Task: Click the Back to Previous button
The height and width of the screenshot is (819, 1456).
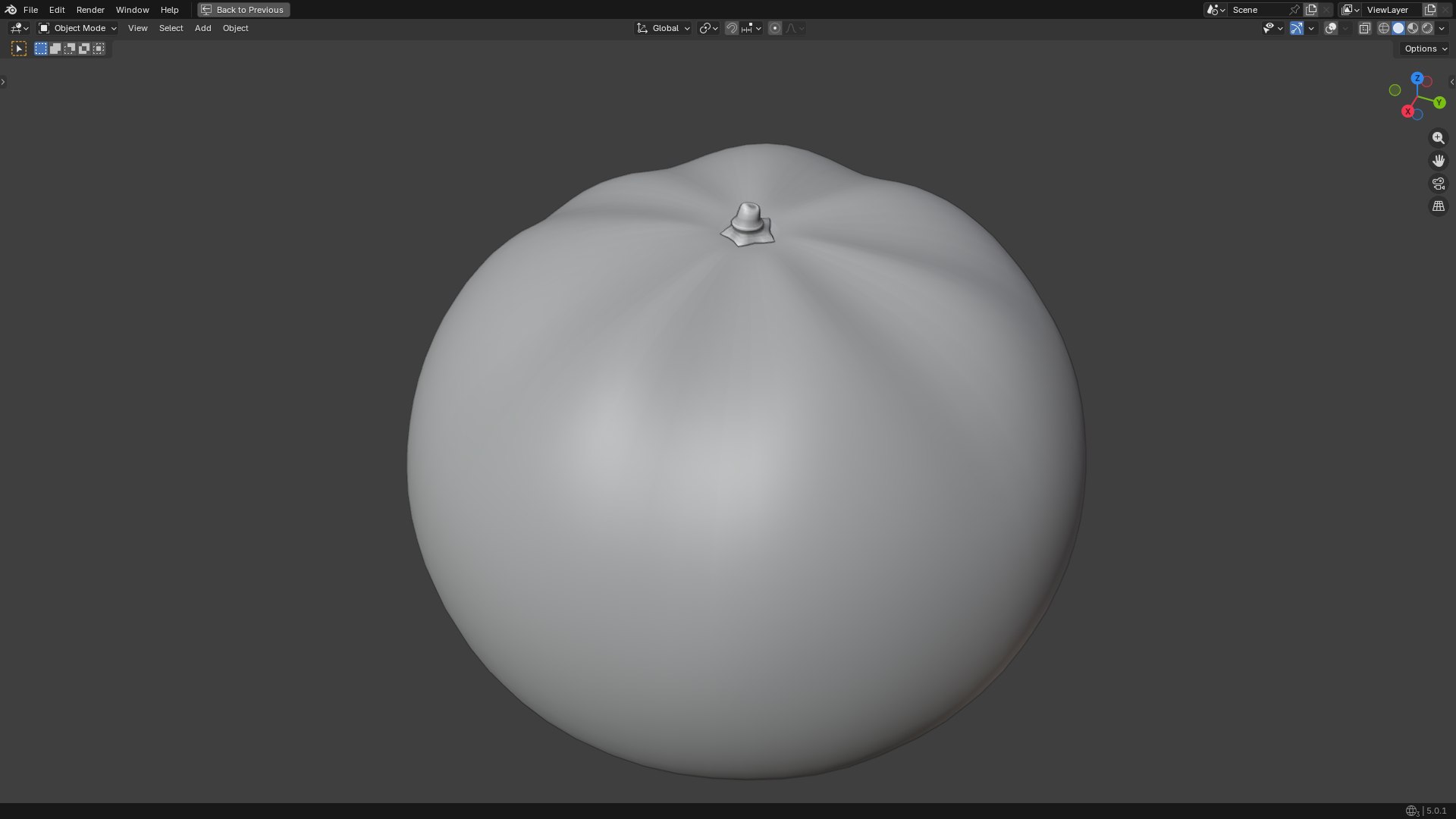Action: tap(243, 10)
